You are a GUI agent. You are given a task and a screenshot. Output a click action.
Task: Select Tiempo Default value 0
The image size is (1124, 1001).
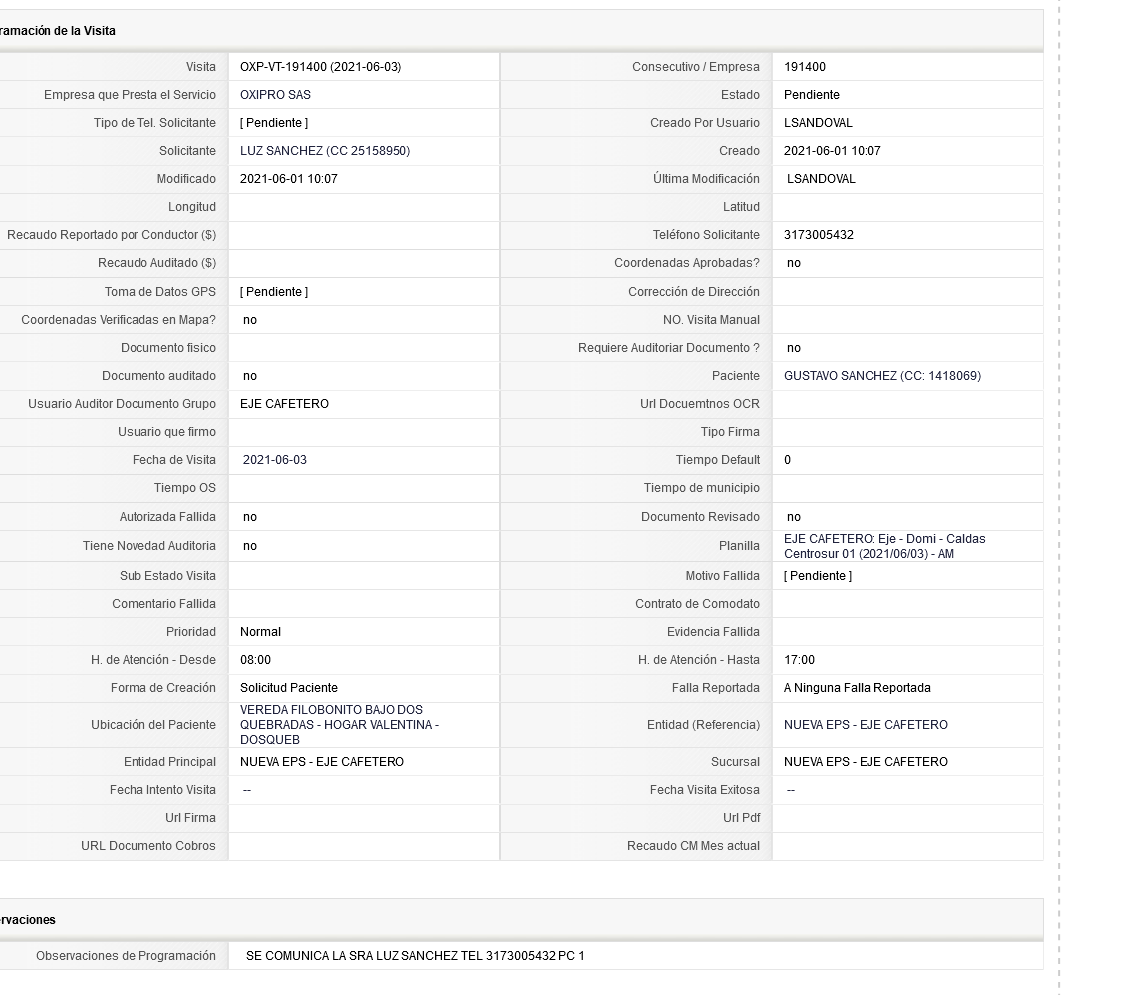click(x=788, y=460)
